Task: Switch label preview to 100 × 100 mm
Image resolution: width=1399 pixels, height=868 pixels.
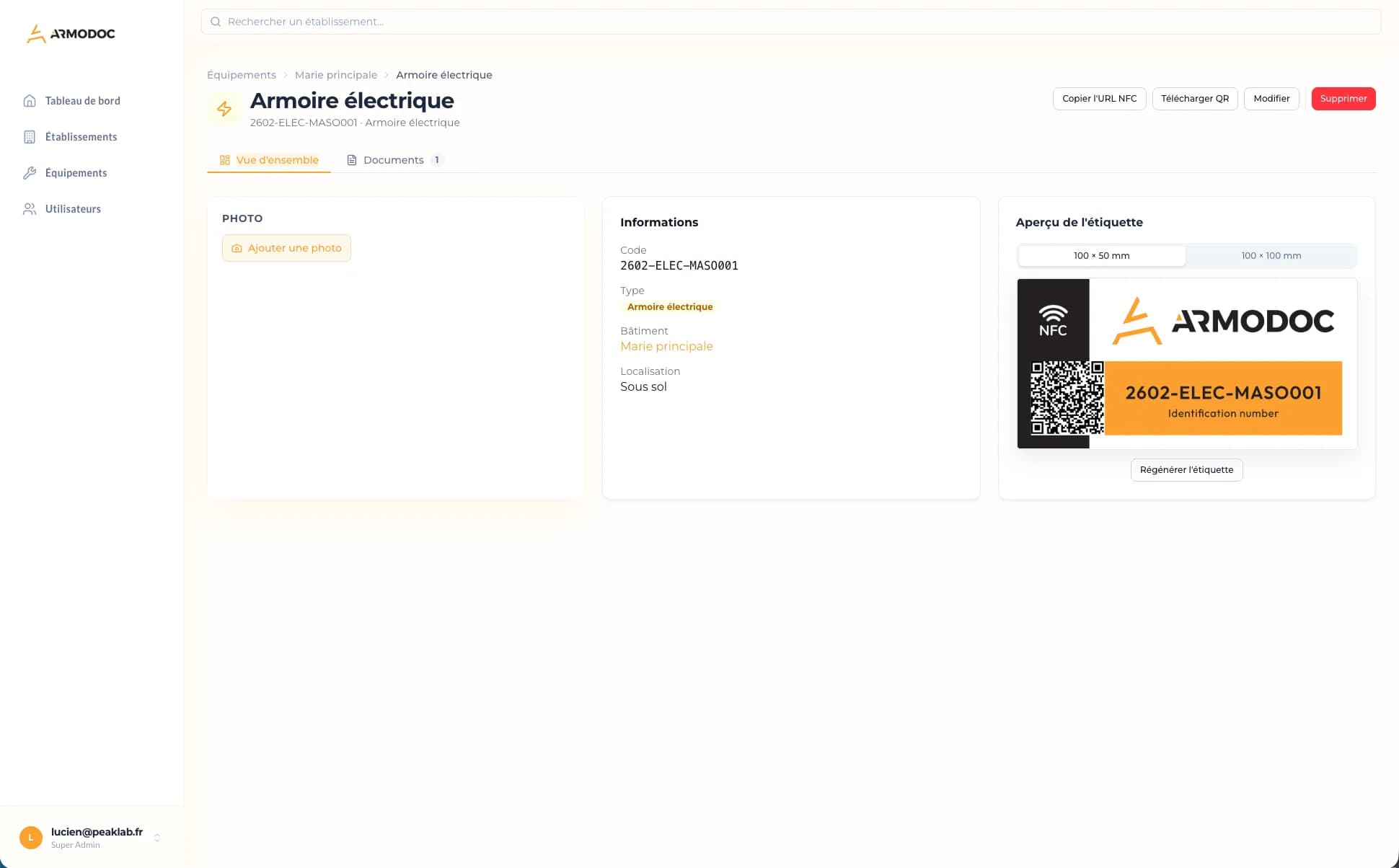Action: (1271, 256)
